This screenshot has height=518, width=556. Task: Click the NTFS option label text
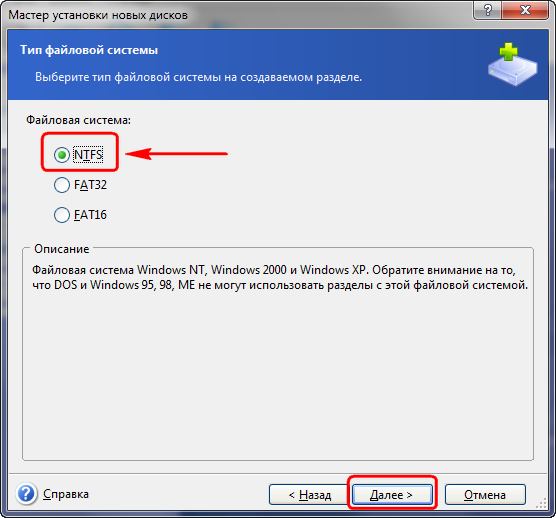coord(88,155)
